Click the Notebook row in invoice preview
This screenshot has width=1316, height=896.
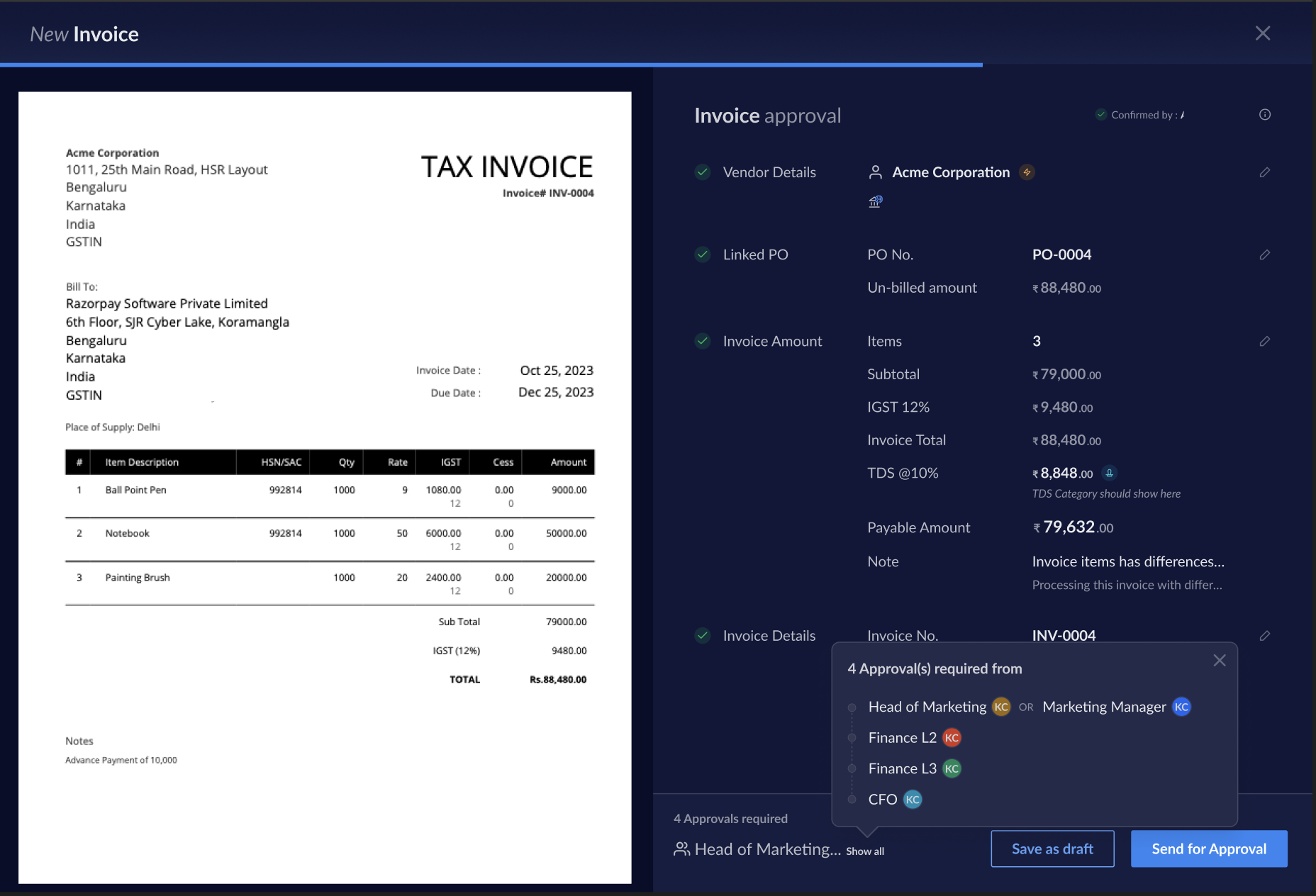(330, 539)
